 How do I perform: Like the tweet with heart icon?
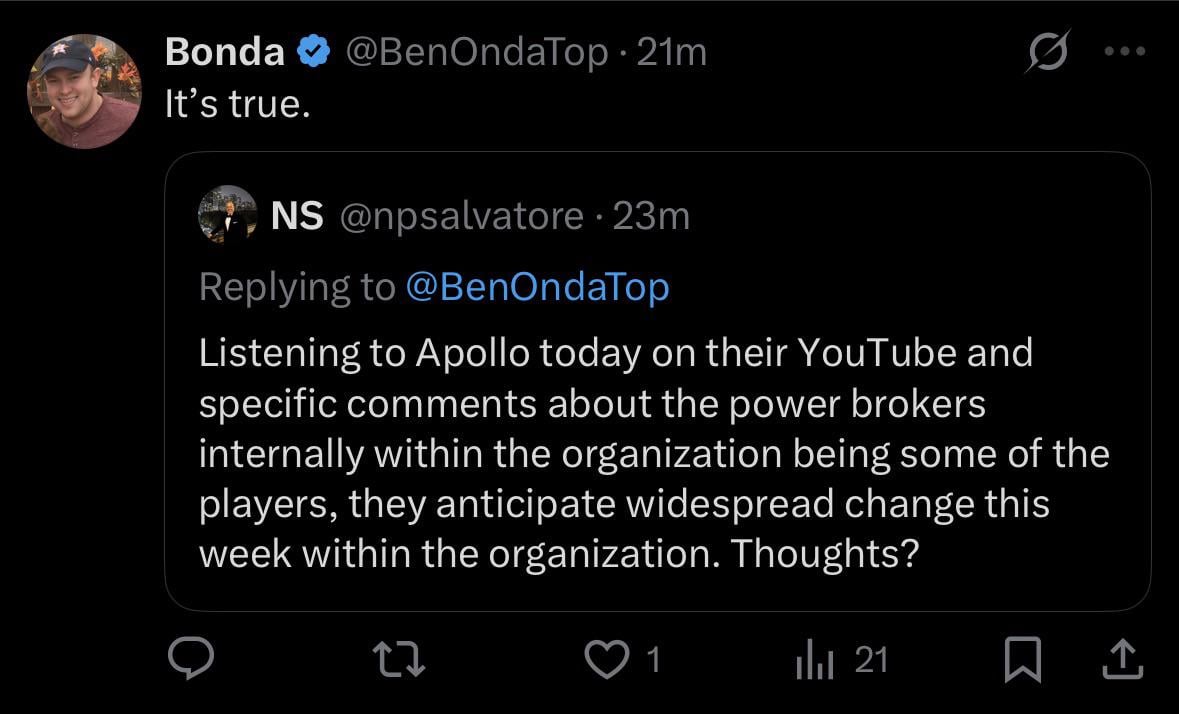[606, 660]
